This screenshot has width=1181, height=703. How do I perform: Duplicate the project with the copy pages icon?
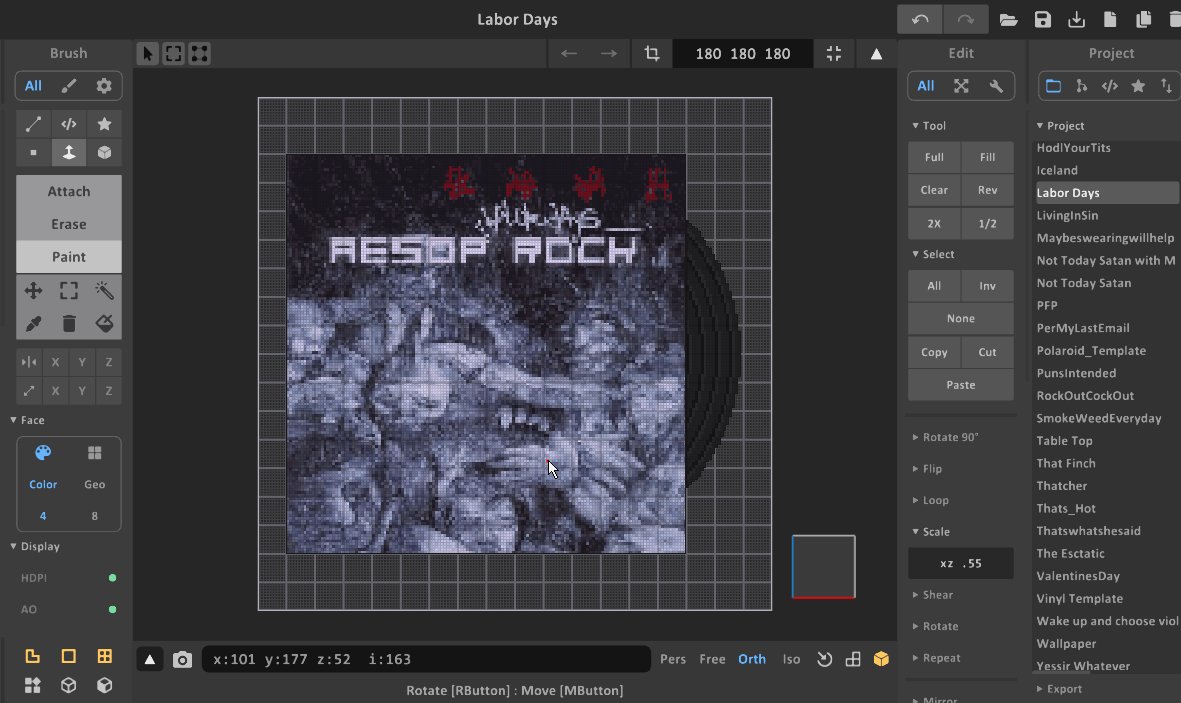[x=1143, y=20]
